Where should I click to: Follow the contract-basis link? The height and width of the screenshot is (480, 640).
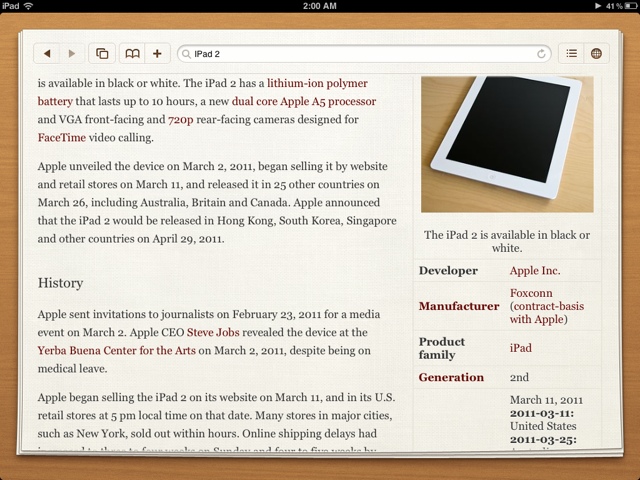pyautogui.click(x=548, y=306)
